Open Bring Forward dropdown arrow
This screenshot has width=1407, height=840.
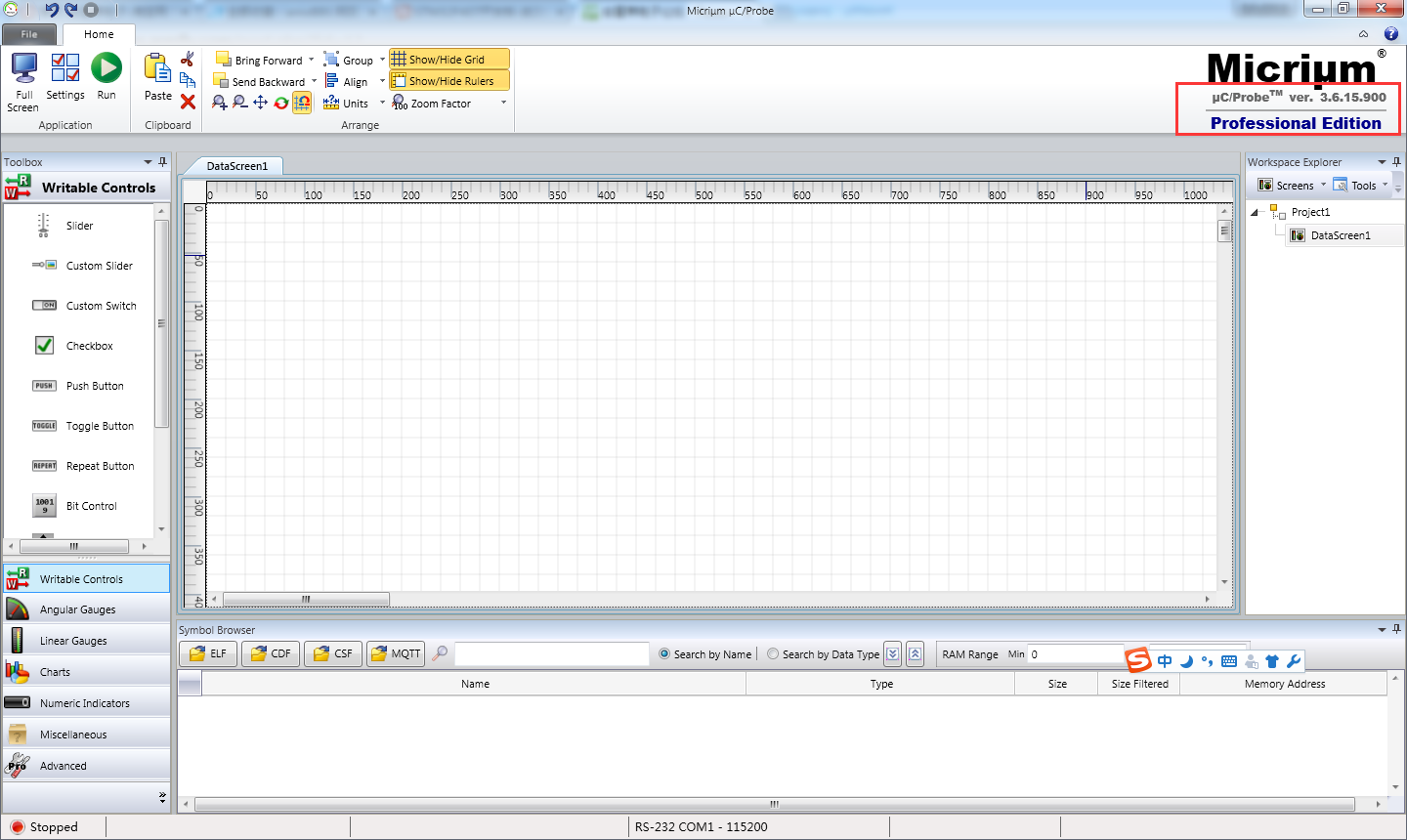tap(312, 60)
